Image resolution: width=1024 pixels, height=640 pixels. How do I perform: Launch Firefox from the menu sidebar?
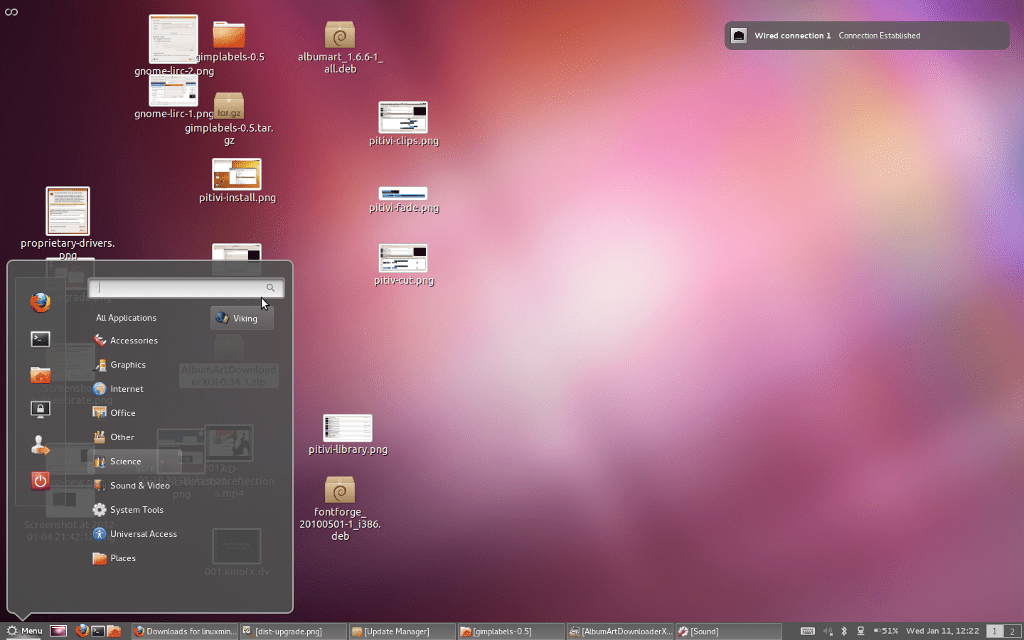coord(40,302)
